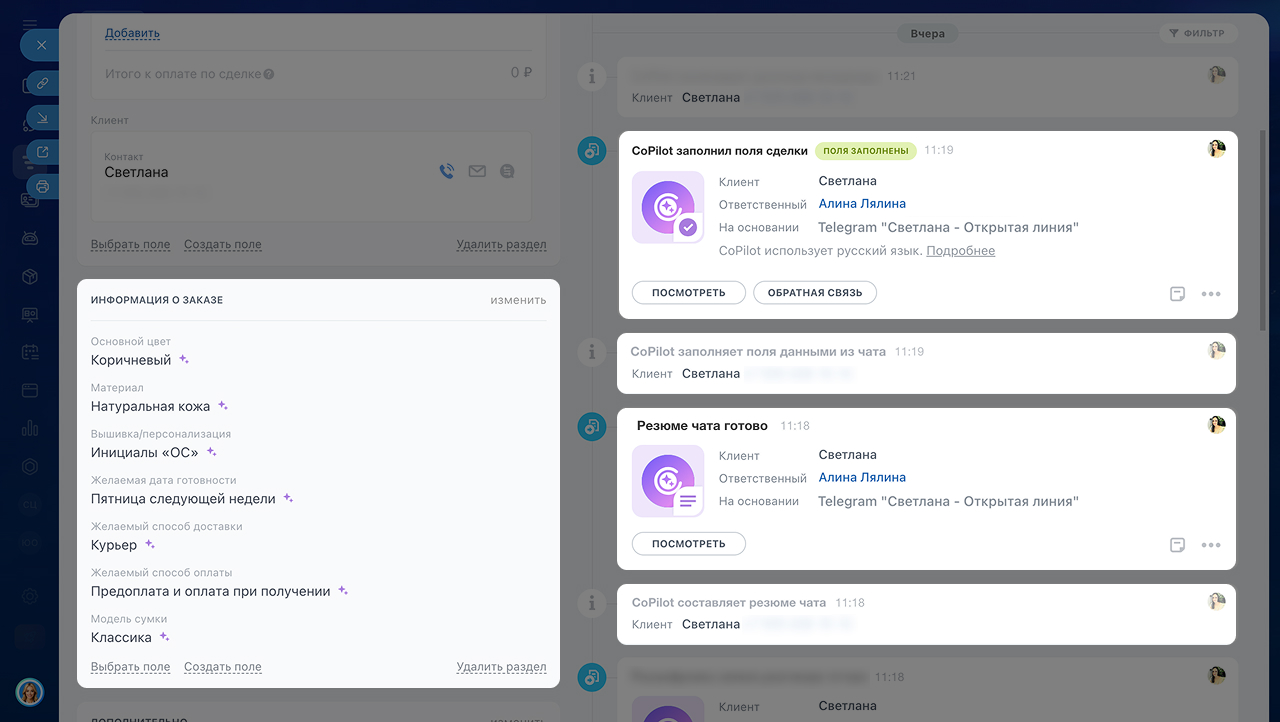Click ПОСМОТРЕТЬ on CoPilot filled fields card

pyautogui.click(x=689, y=293)
